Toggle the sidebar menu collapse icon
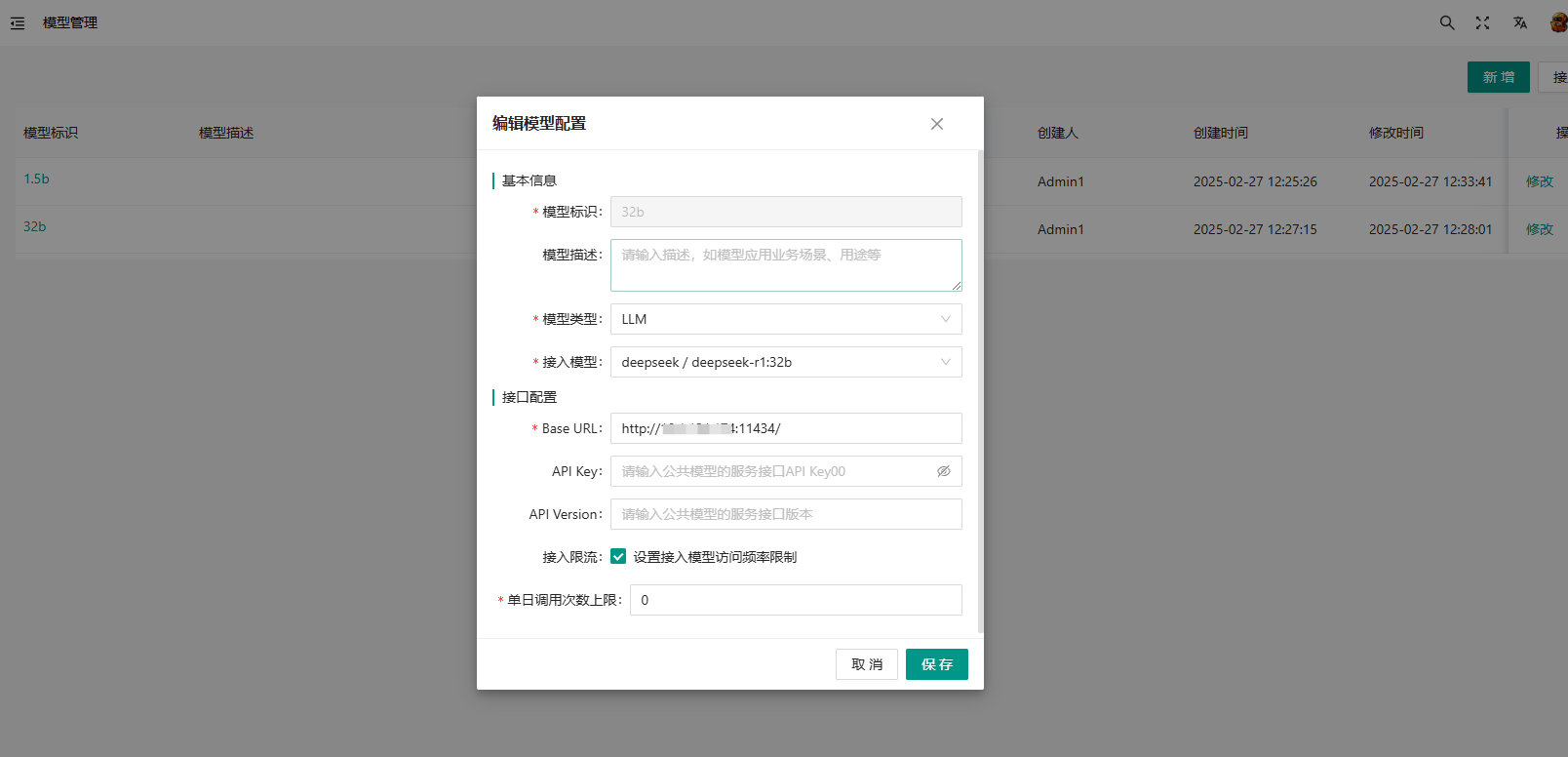The width and height of the screenshot is (1568, 757). (18, 22)
